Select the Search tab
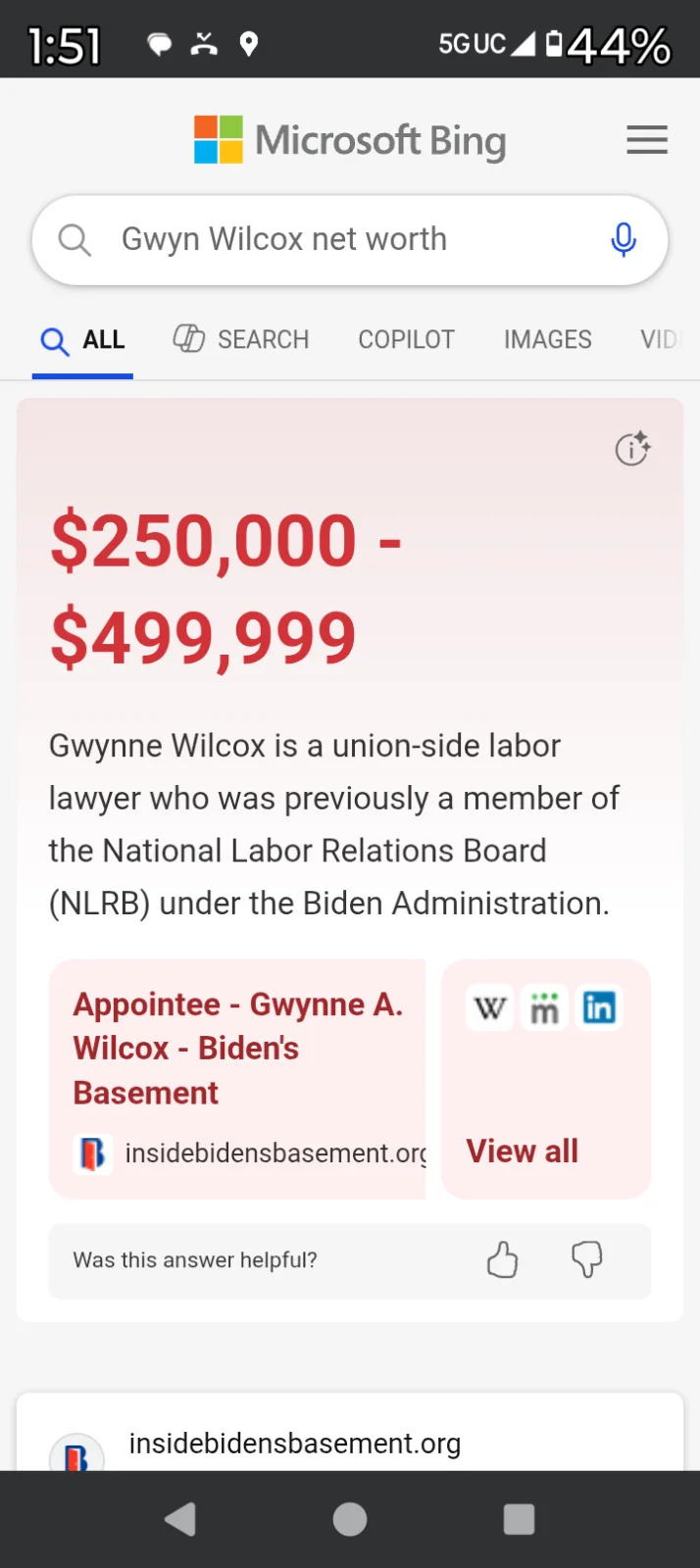 [241, 340]
